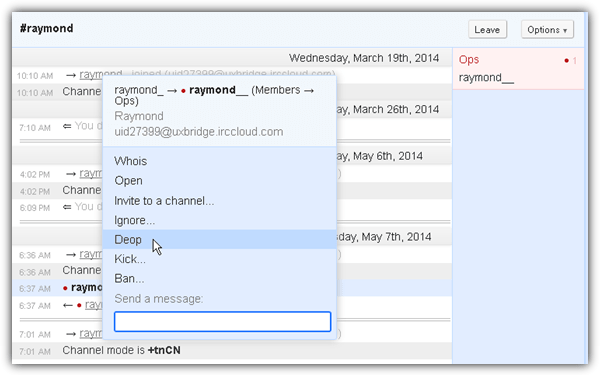Click the bold raymond__ nick in popup header
Image resolution: width=600 pixels, height=375 pixels.
[218, 90]
